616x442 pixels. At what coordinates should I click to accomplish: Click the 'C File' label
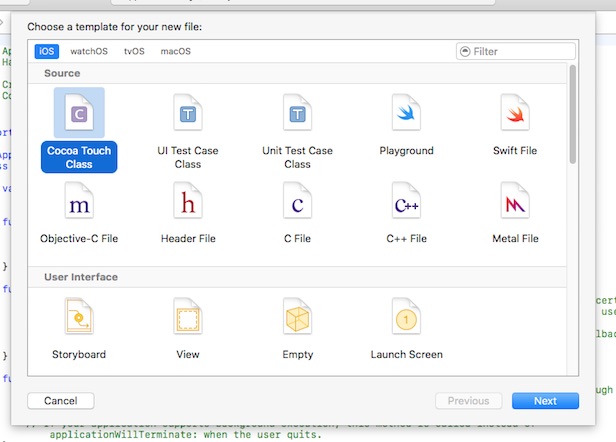point(297,238)
